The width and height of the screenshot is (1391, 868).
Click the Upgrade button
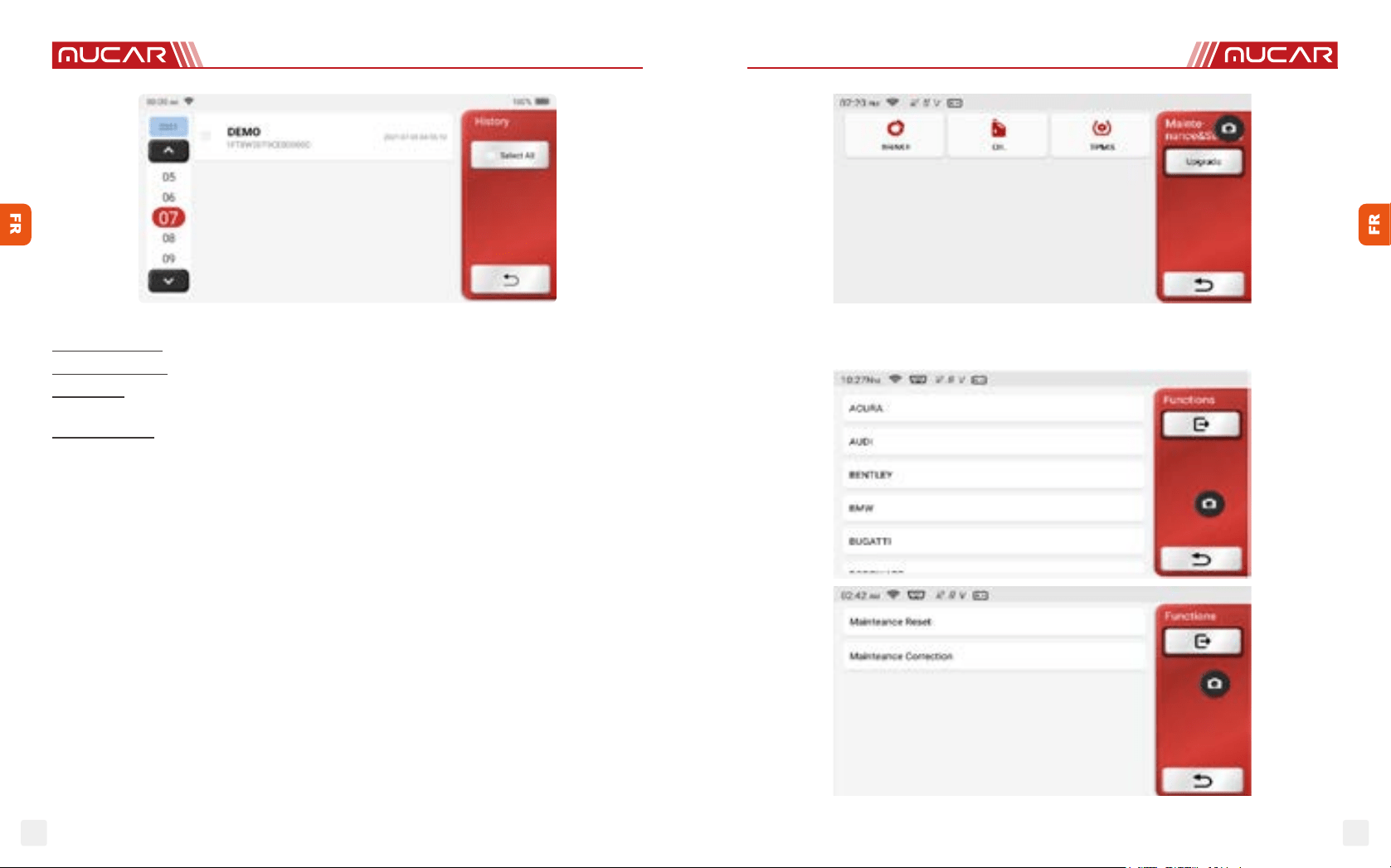pyautogui.click(x=1203, y=162)
